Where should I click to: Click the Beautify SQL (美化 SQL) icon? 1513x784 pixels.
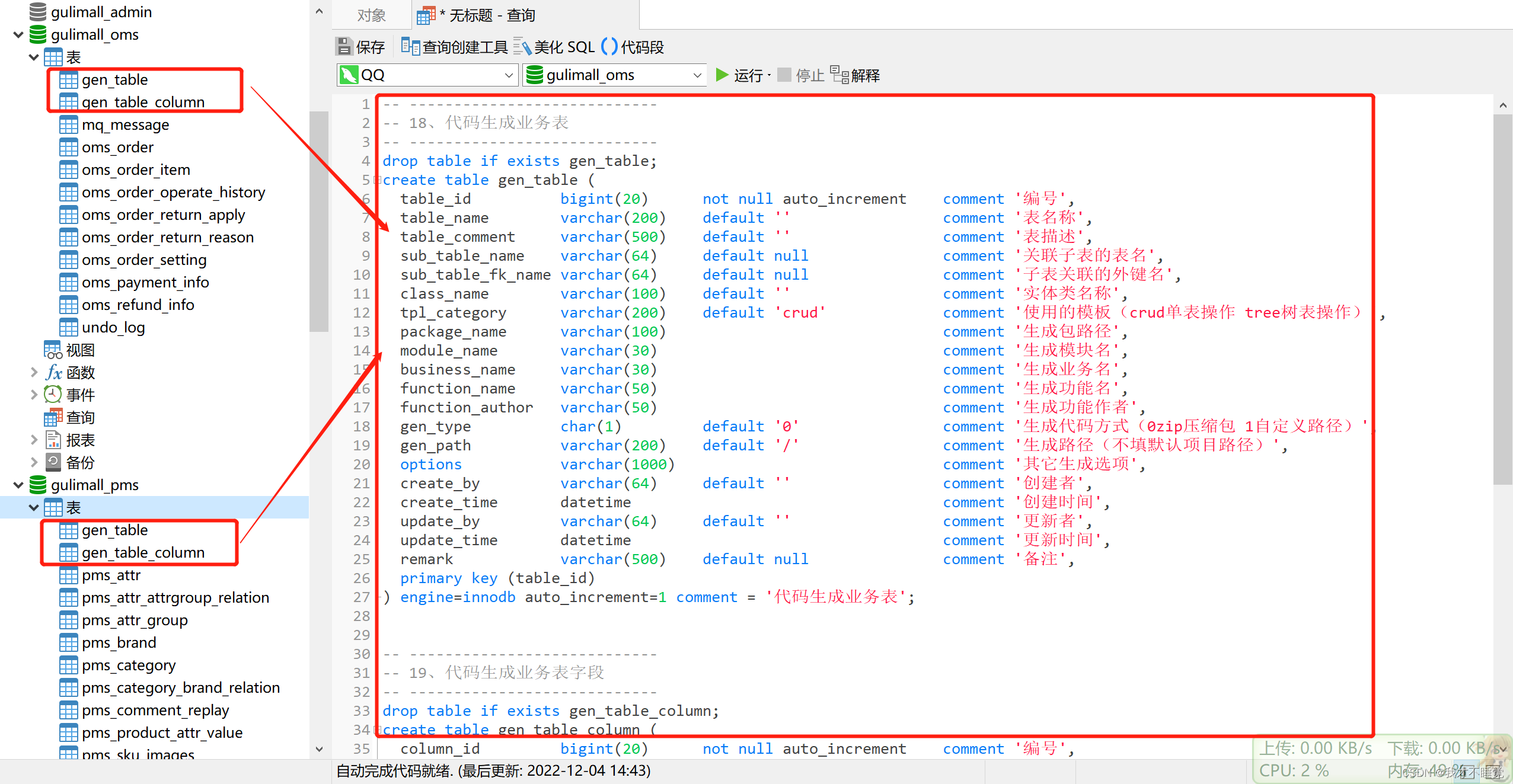[522, 46]
